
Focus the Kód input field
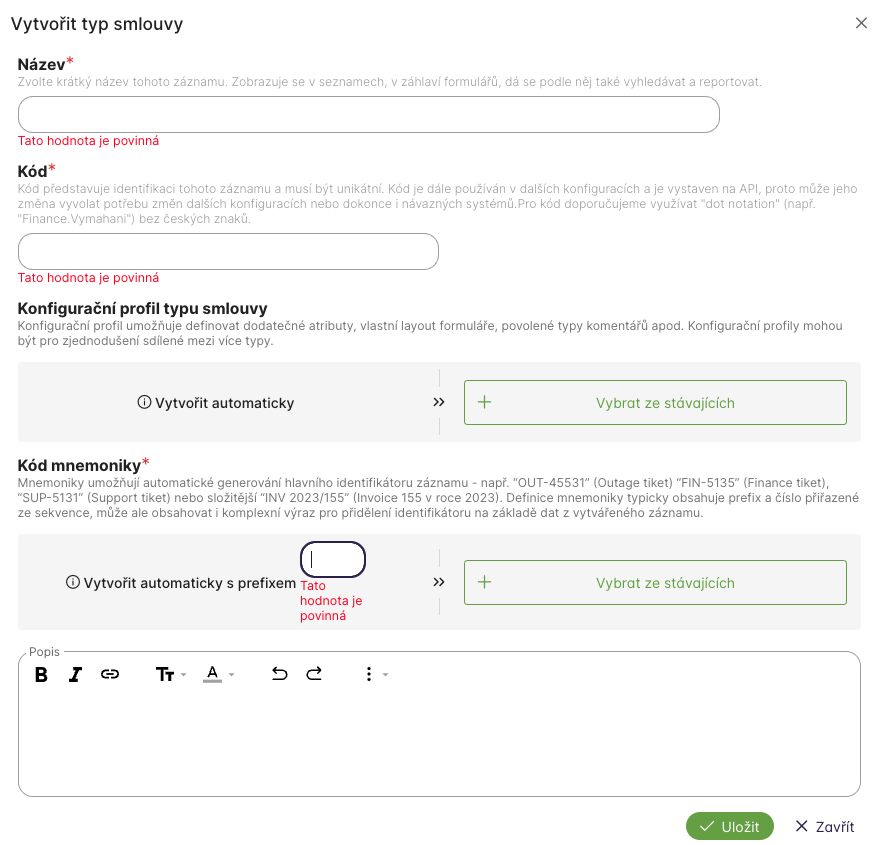(x=228, y=252)
